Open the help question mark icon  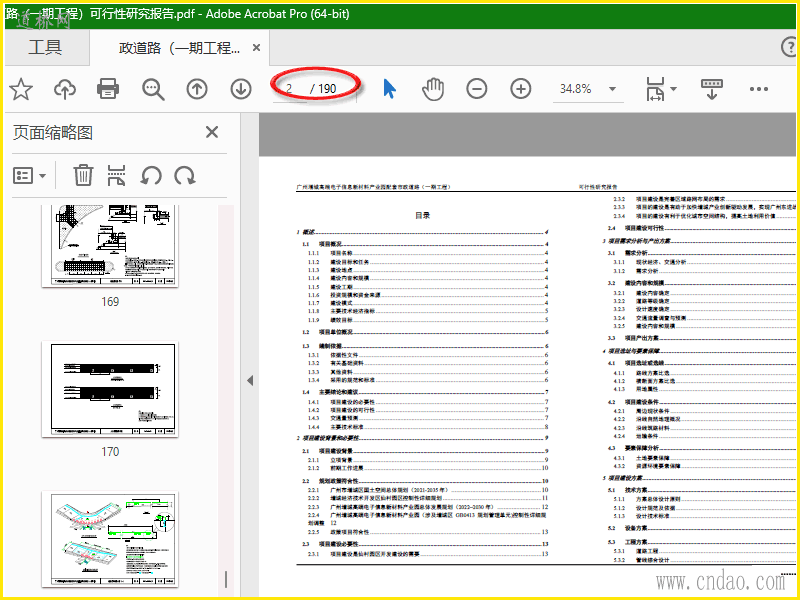[x=790, y=47]
